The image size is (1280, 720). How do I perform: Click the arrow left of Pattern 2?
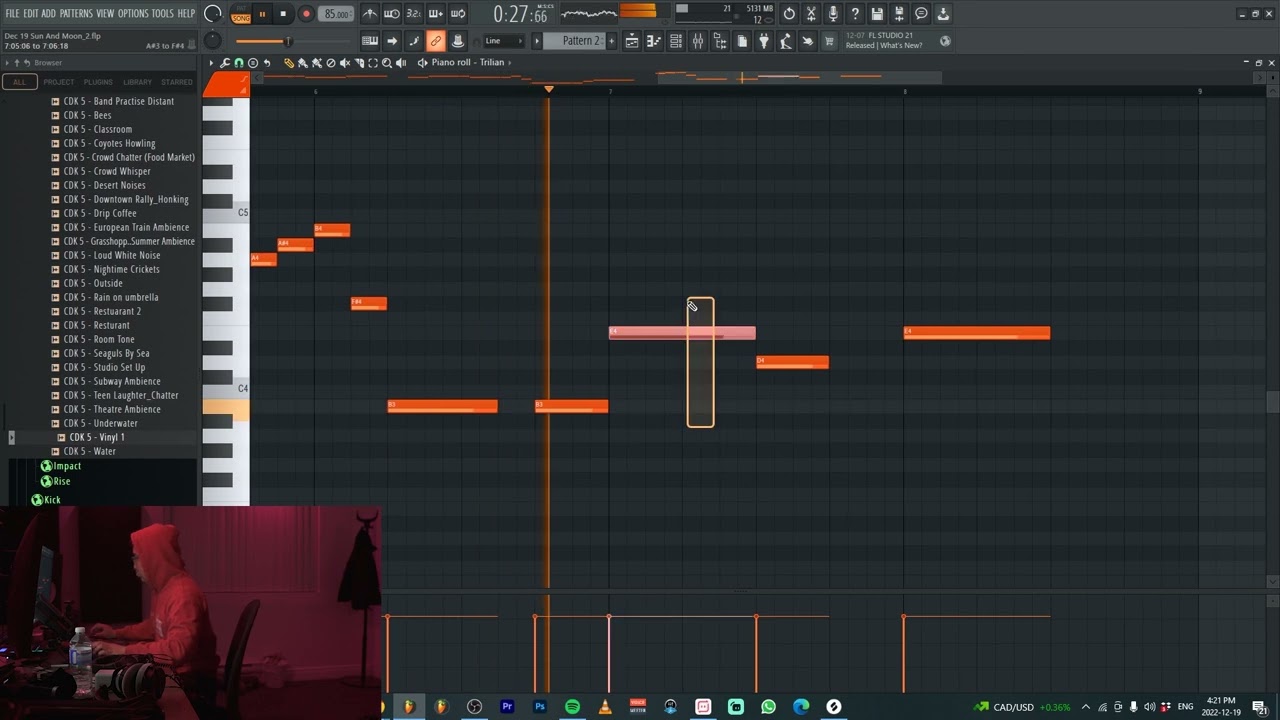click(537, 41)
